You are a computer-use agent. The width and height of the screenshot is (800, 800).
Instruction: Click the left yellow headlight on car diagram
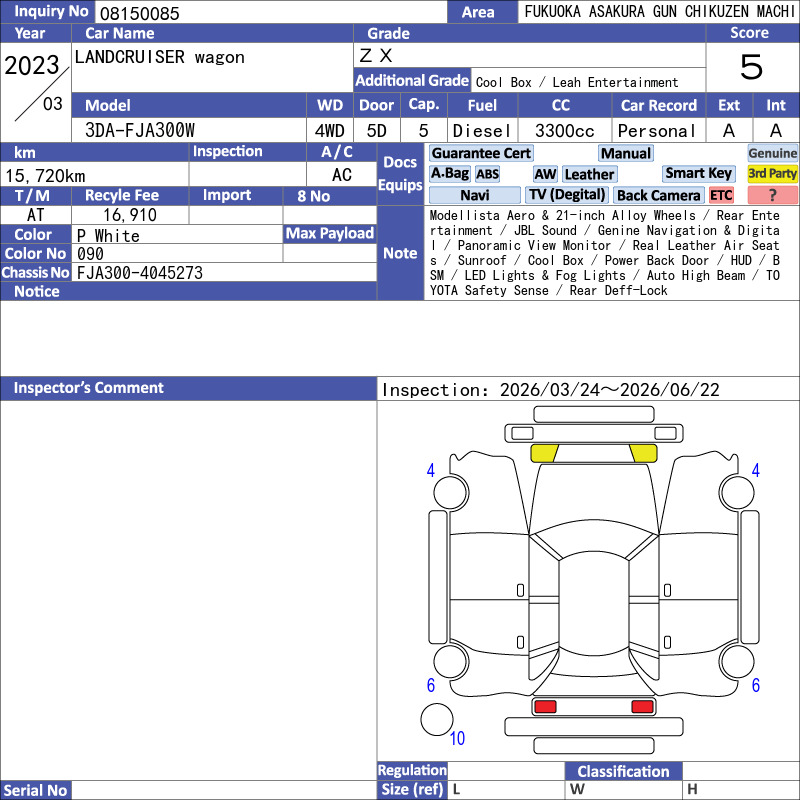(x=544, y=453)
